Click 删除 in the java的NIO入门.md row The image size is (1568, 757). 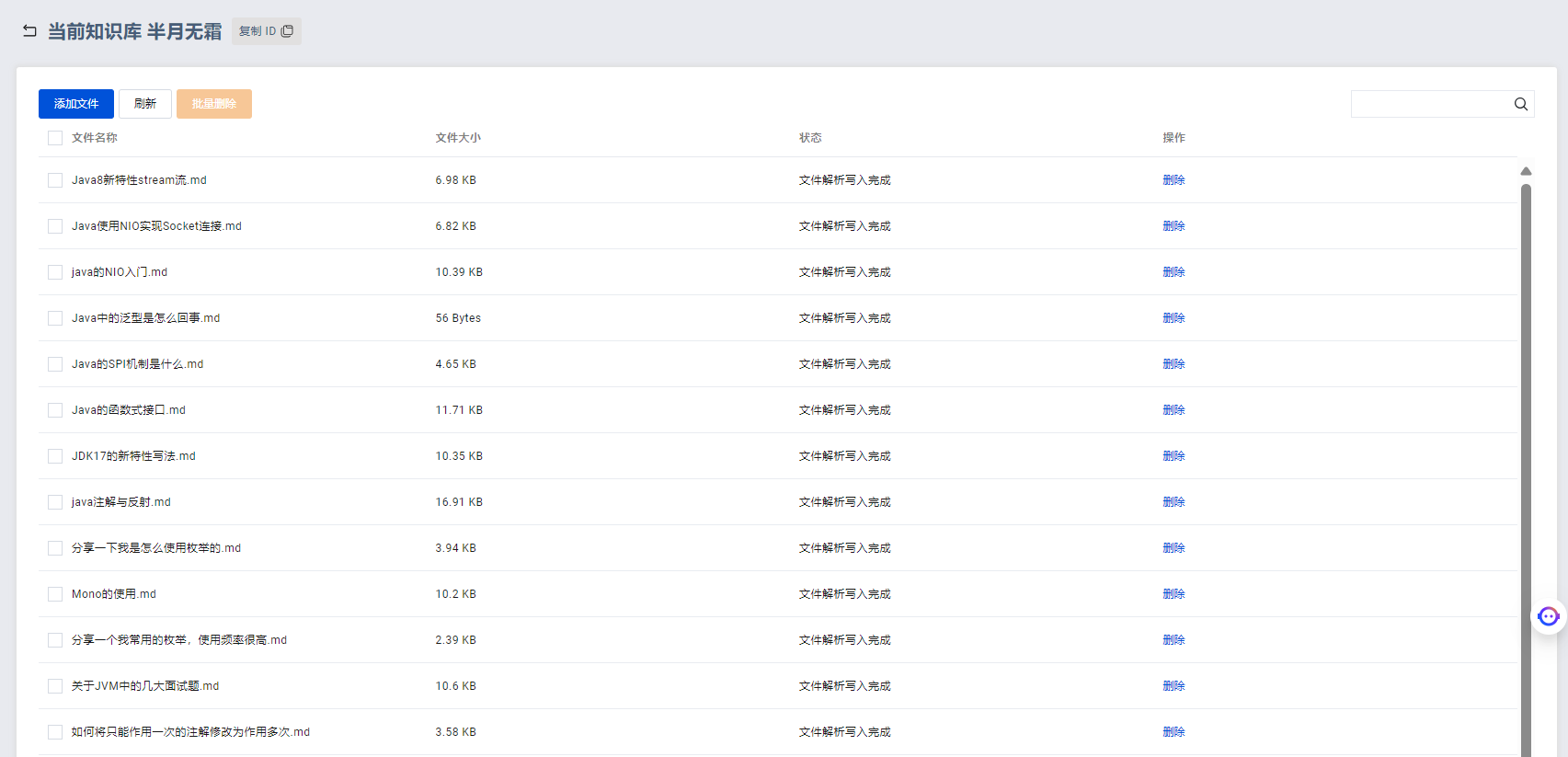(x=1173, y=272)
